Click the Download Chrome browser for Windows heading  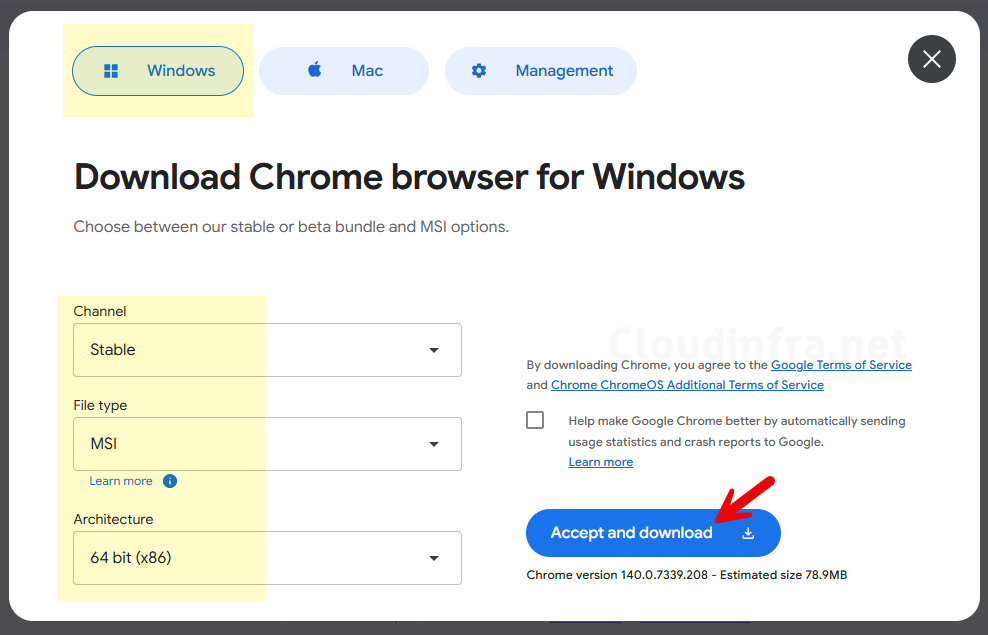point(410,176)
